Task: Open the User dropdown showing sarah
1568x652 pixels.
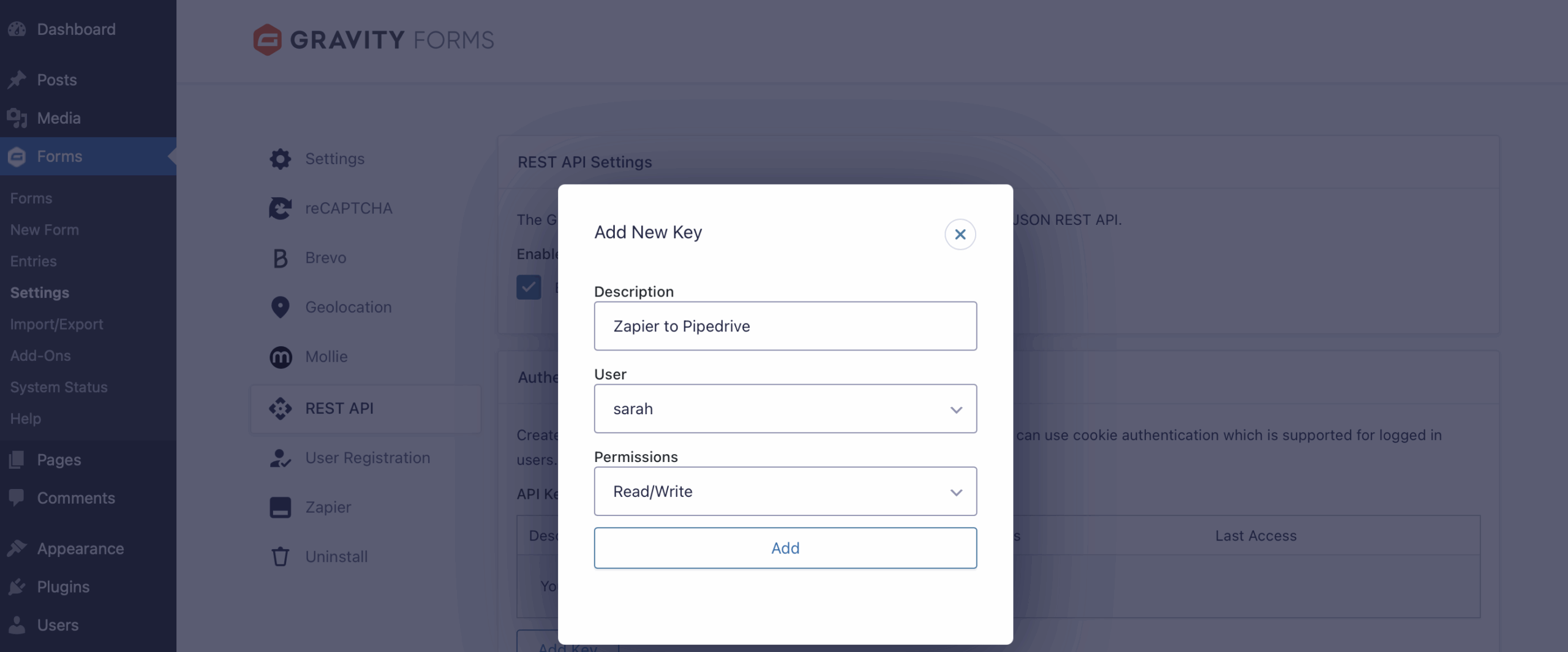Action: click(785, 409)
